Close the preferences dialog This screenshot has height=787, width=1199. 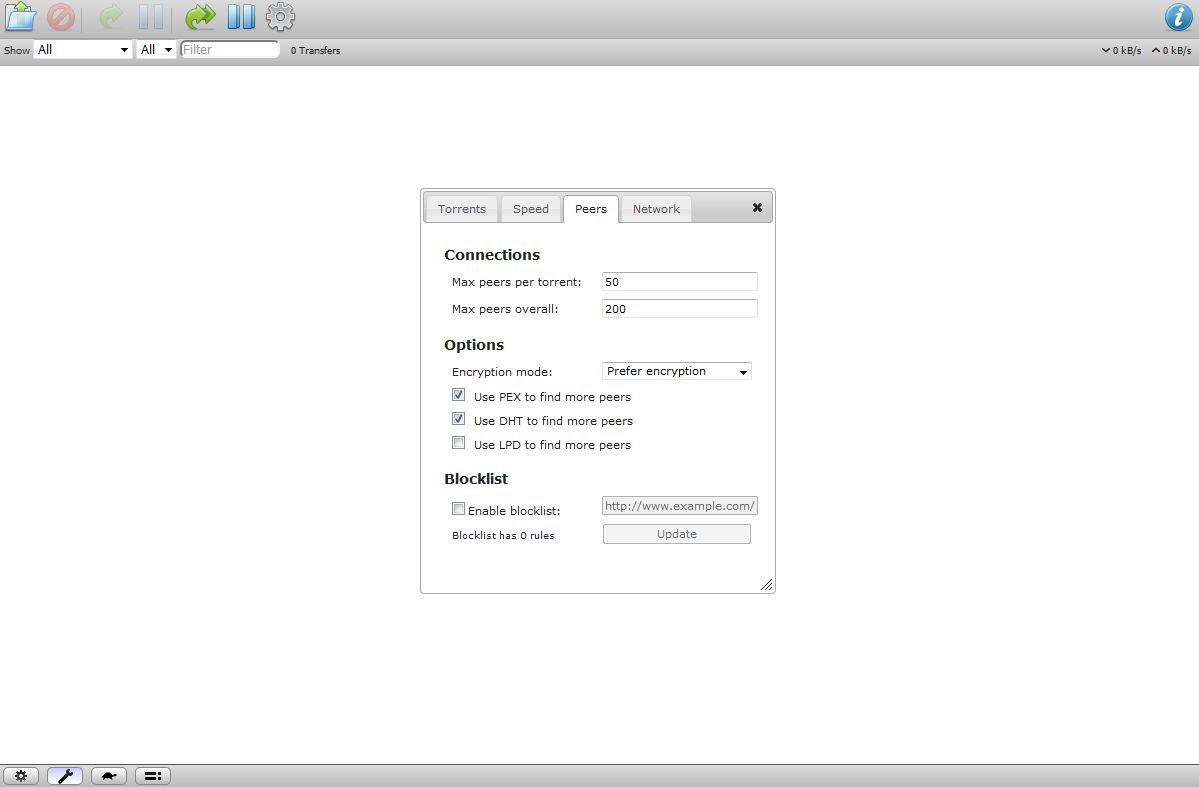(x=757, y=207)
